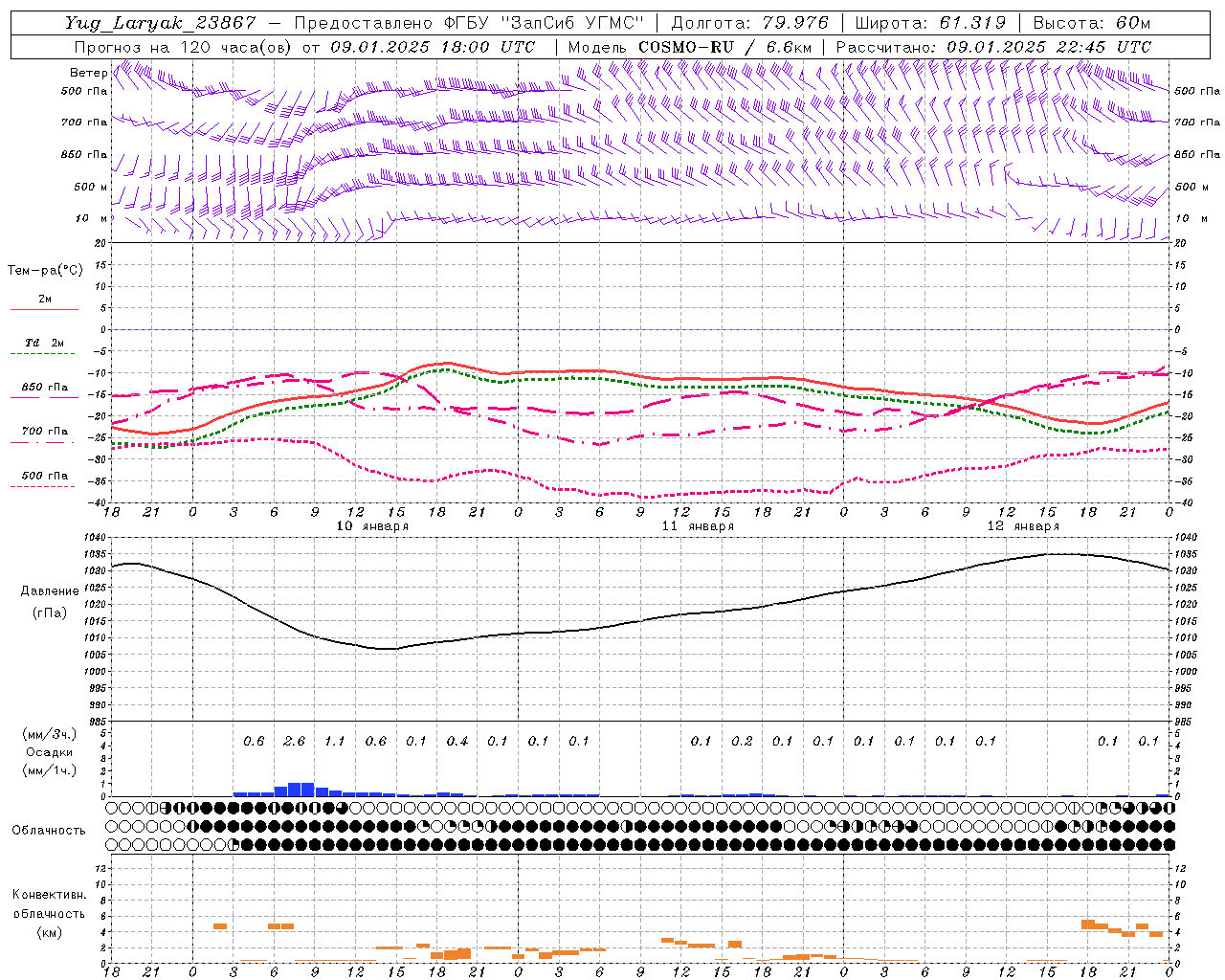The image size is (1225, 980).
Task: Click the 'Осадки' precipitation label
Action: tap(51, 752)
